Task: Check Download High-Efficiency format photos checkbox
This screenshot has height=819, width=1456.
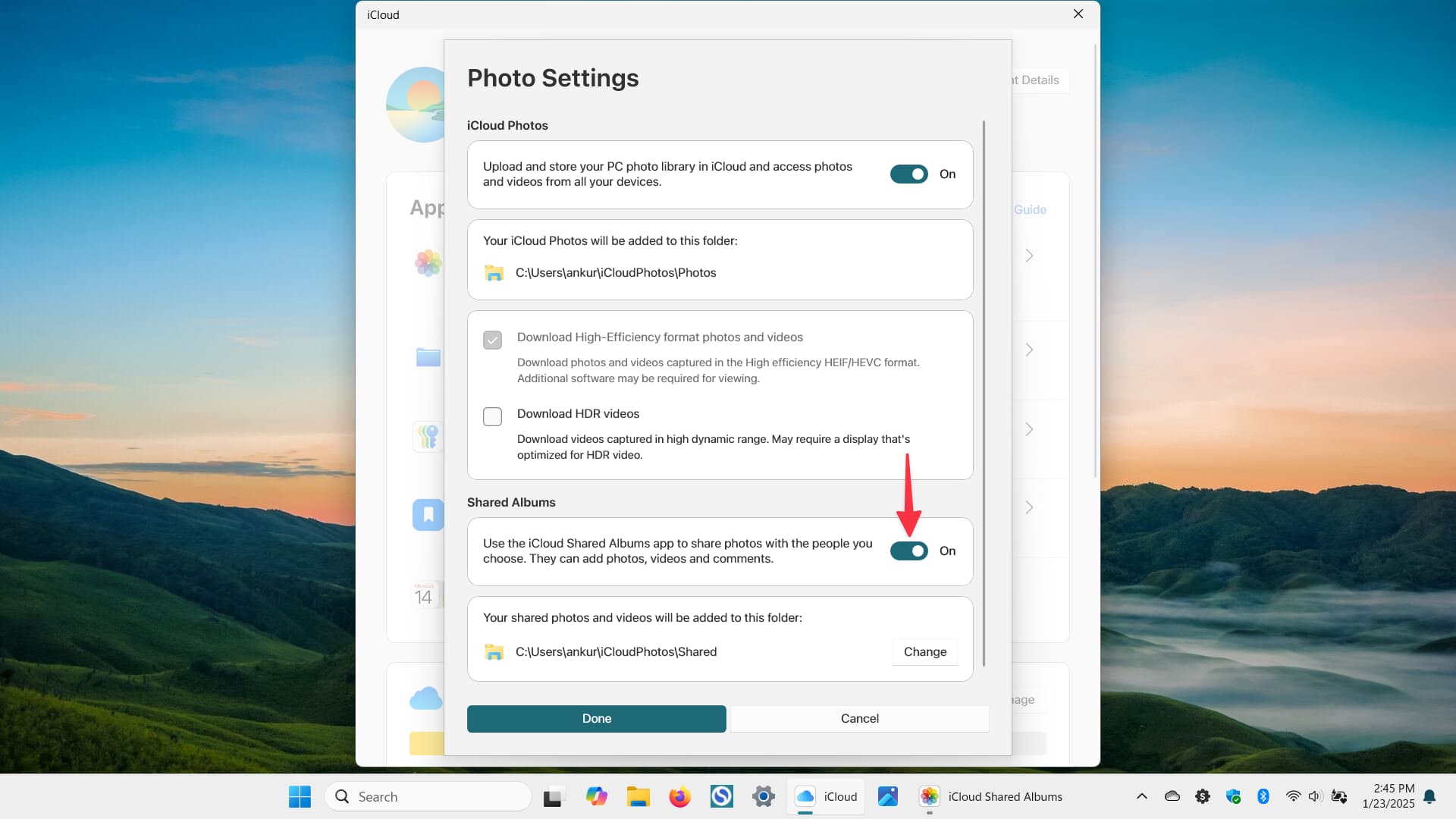Action: coord(492,340)
